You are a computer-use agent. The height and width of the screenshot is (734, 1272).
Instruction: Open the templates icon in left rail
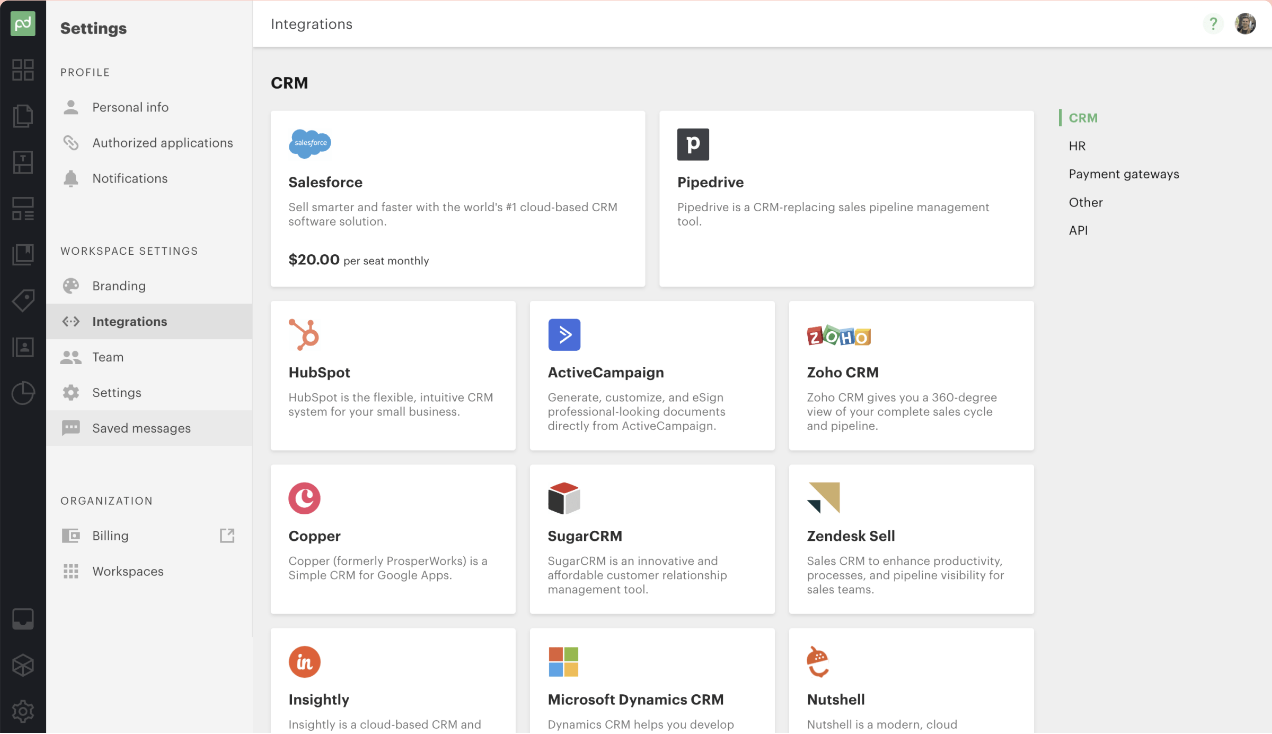(23, 162)
